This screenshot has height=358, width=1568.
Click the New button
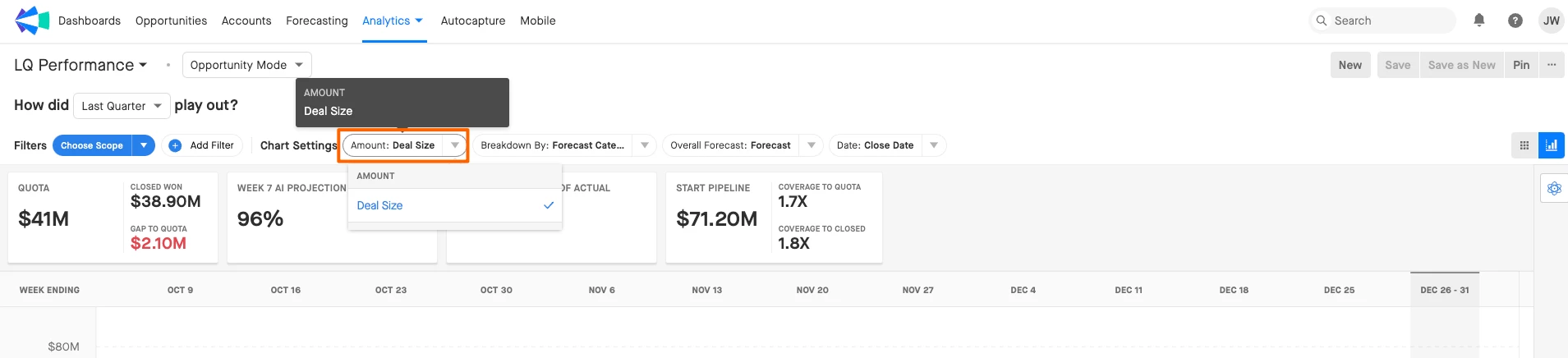1350,65
